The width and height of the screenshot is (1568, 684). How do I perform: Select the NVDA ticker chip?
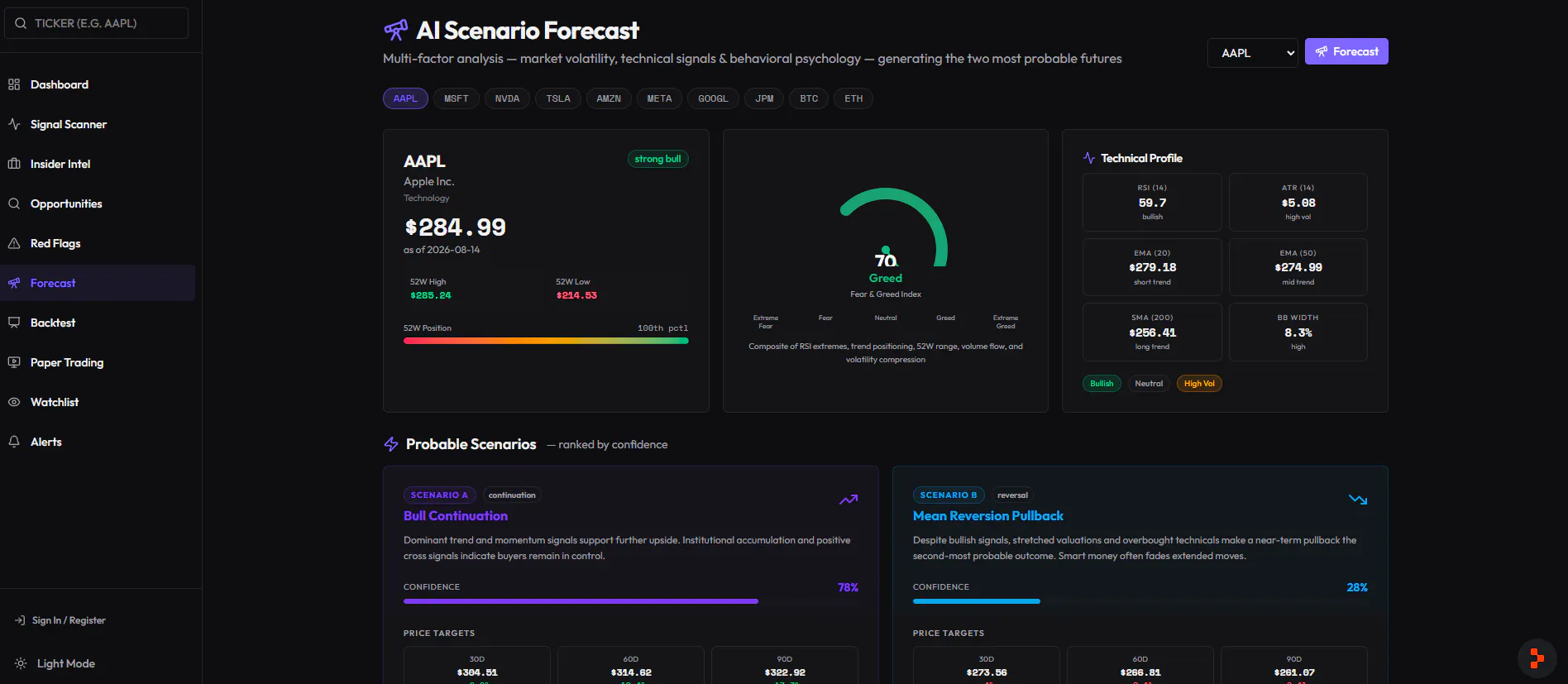(x=507, y=98)
